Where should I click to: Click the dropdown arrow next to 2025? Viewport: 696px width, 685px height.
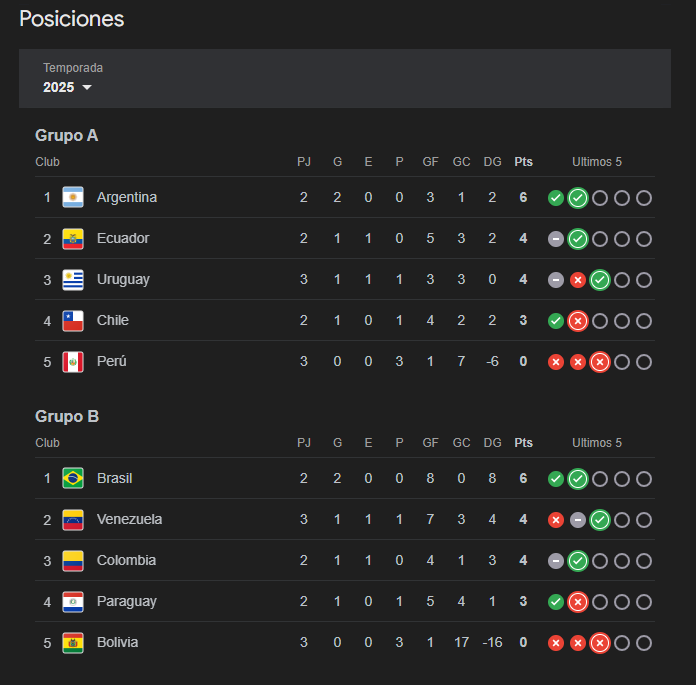pos(87,87)
